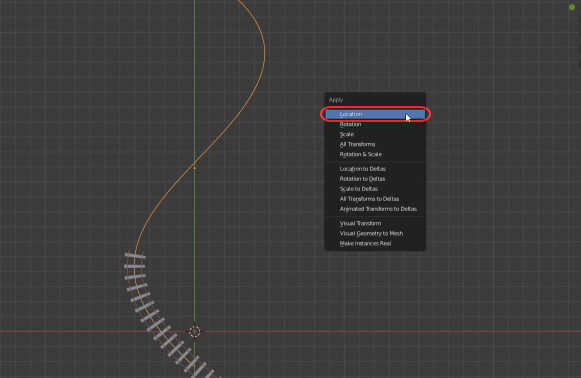Screen dimensions: 581x378
Task: Select Scale to Deltas option
Action: [x=375, y=189]
